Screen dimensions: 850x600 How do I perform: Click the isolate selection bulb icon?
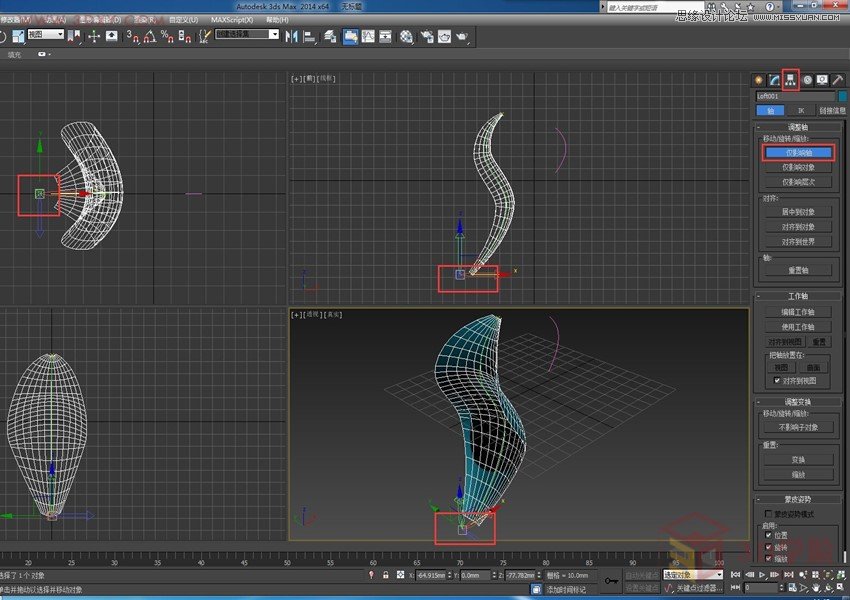[x=371, y=575]
